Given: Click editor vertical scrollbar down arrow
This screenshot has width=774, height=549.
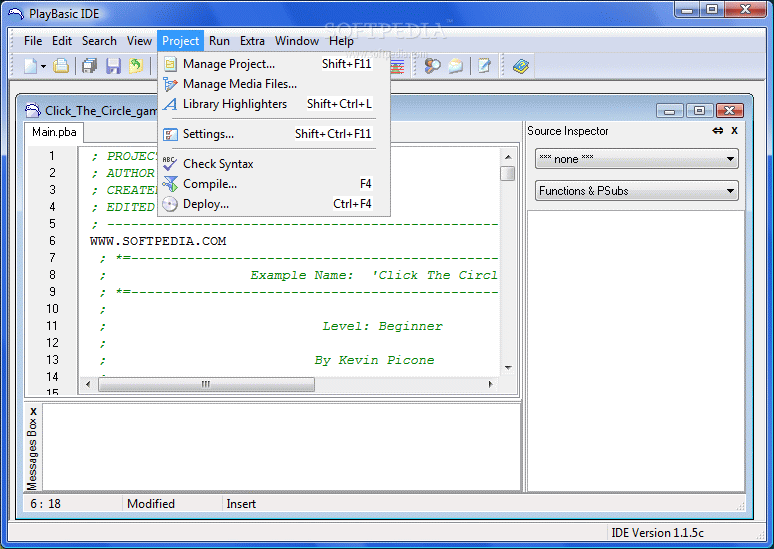Looking at the screenshot, I should pyautogui.click(x=508, y=368).
